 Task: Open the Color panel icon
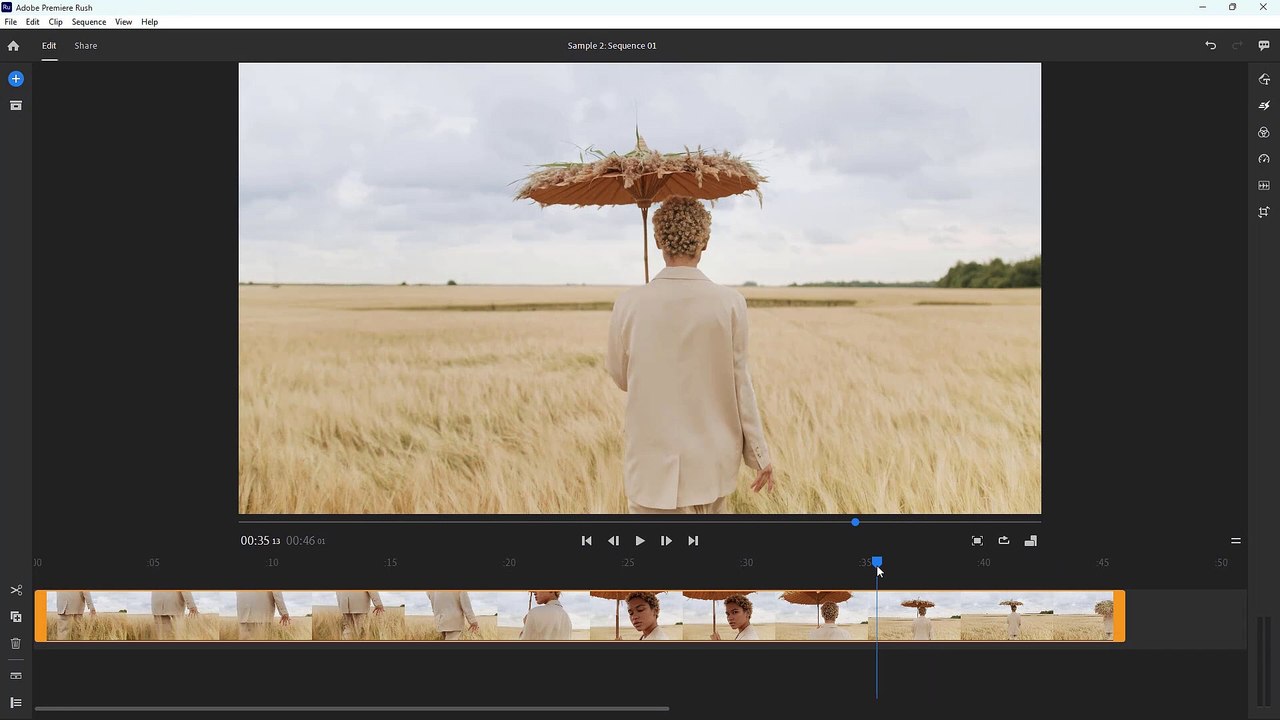[1264, 132]
